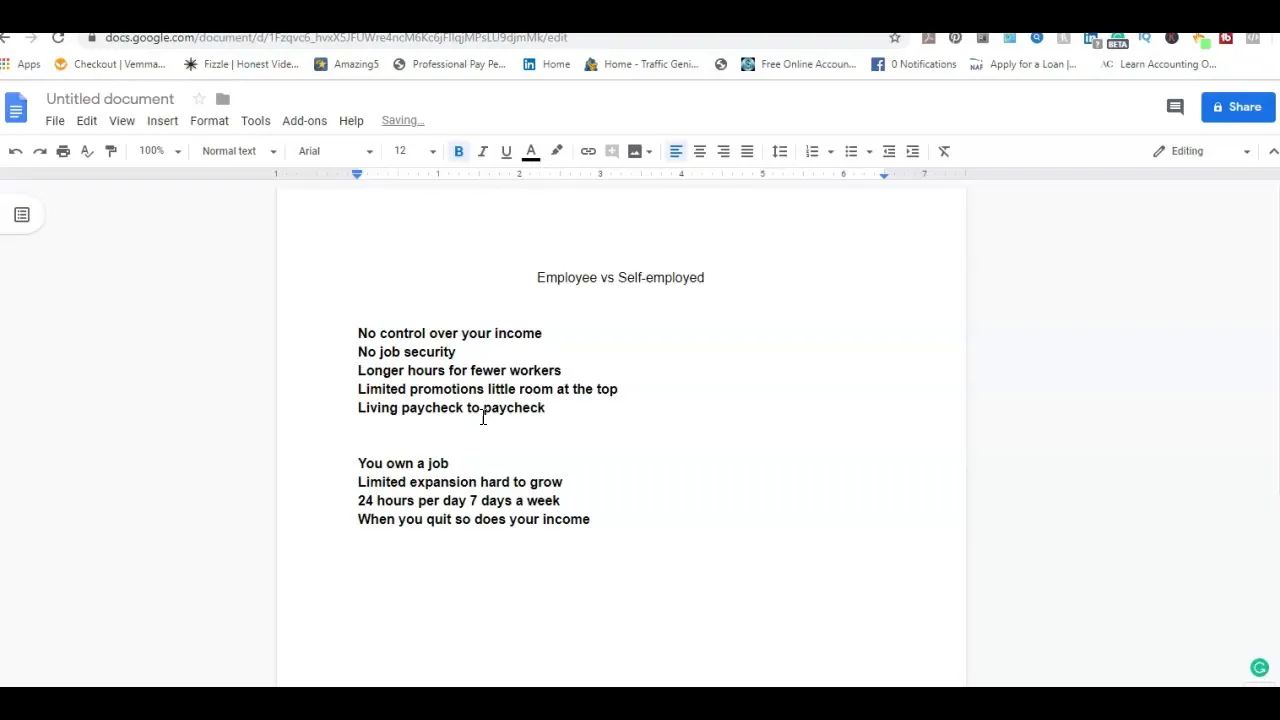Open the Arial font dropdown

[335, 151]
